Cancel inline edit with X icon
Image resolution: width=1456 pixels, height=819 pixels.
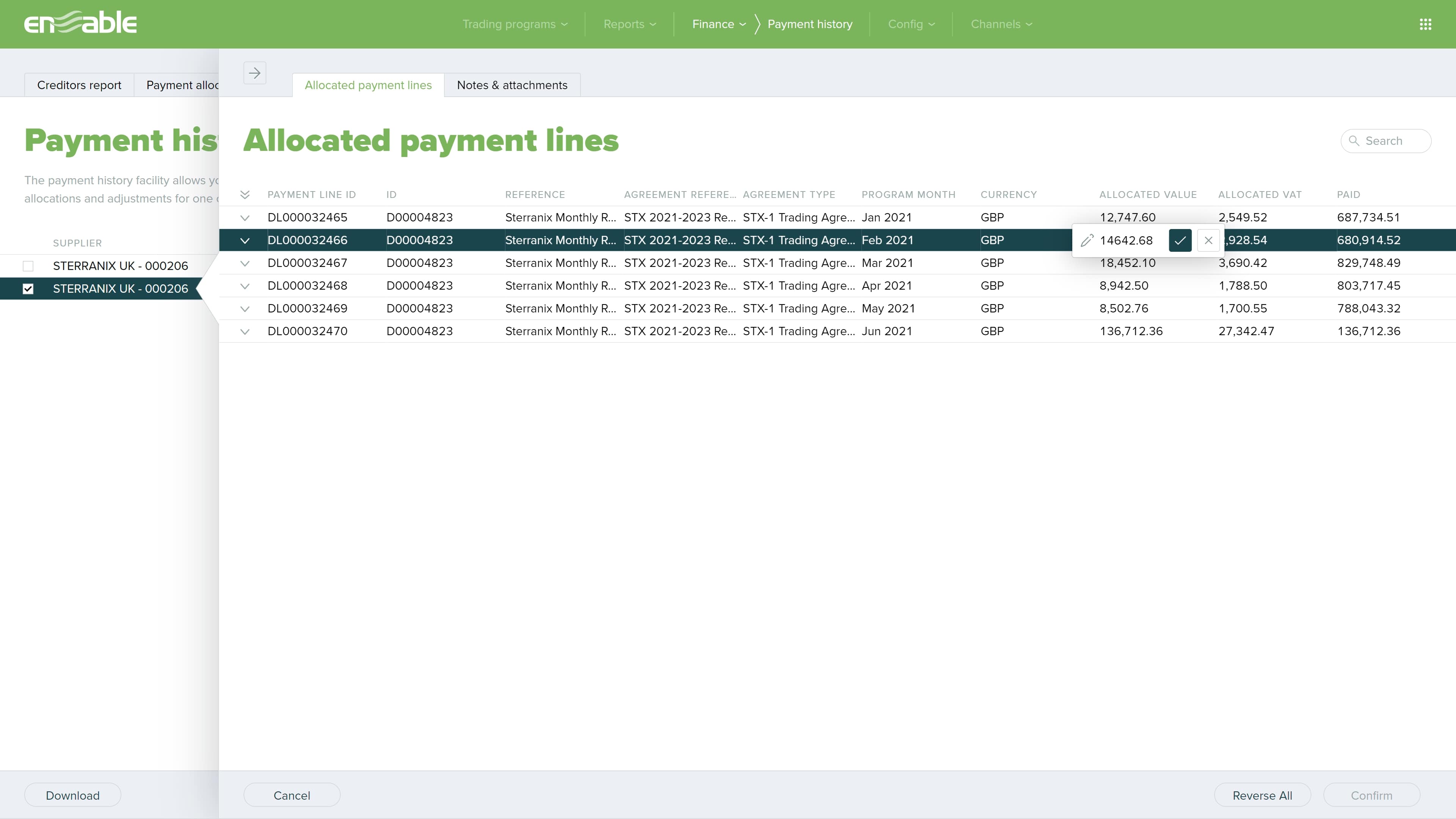1208,241
